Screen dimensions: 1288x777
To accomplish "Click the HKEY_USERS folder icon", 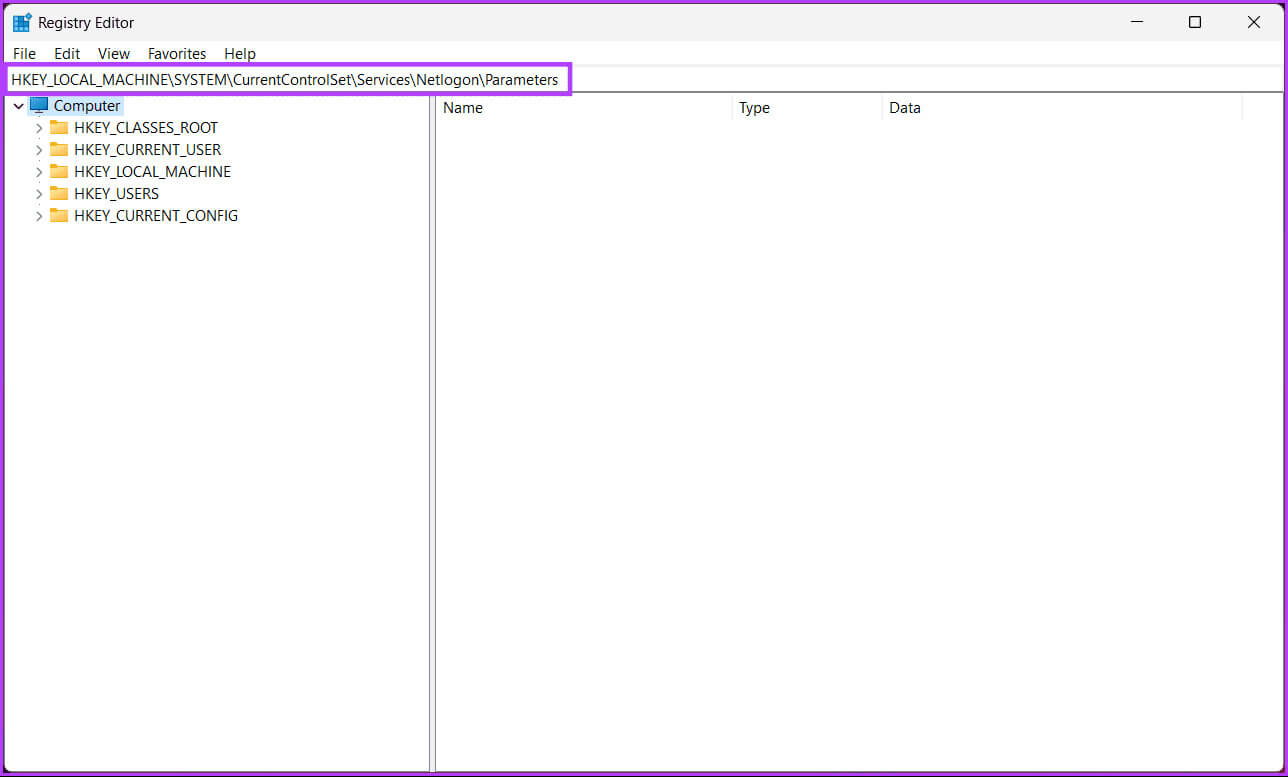I will 59,193.
